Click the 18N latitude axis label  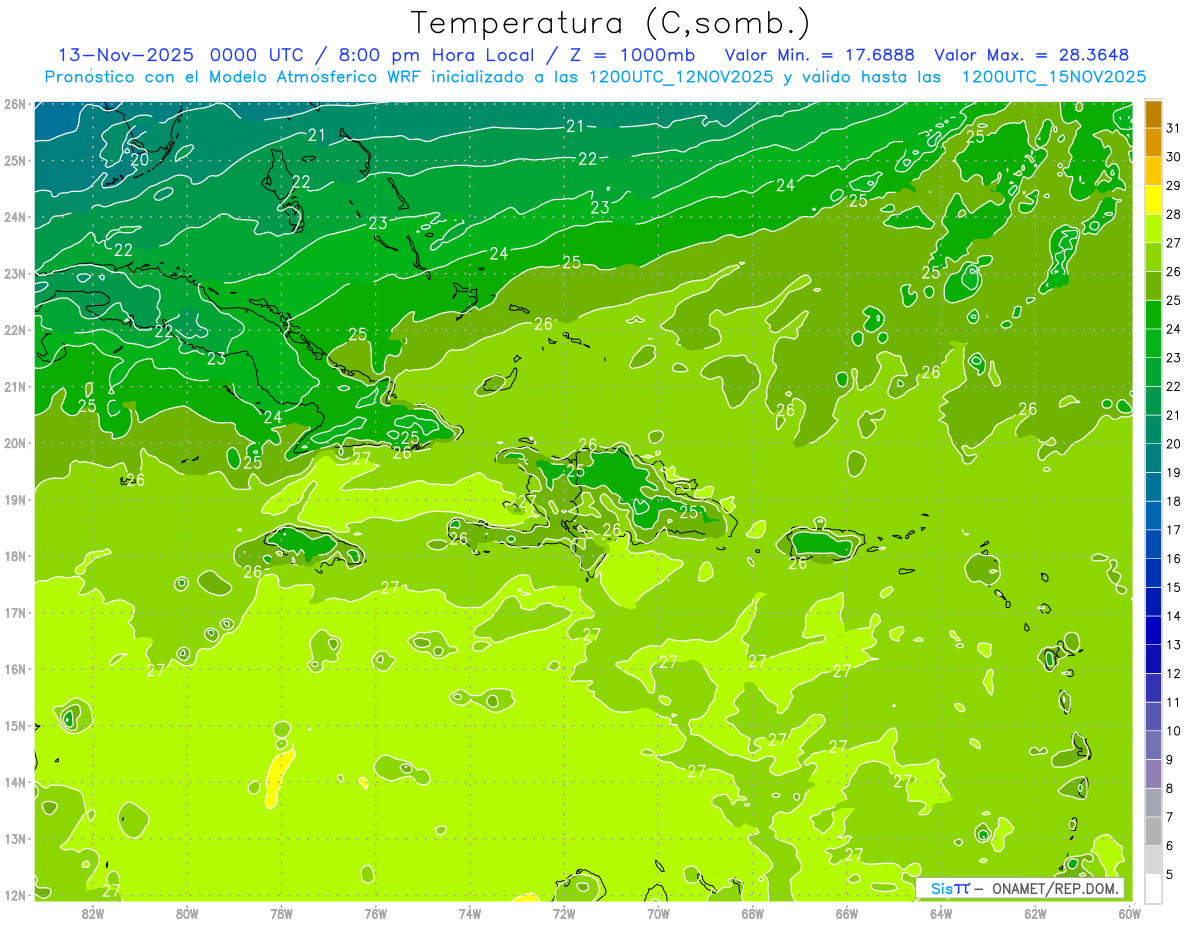tap(15, 556)
